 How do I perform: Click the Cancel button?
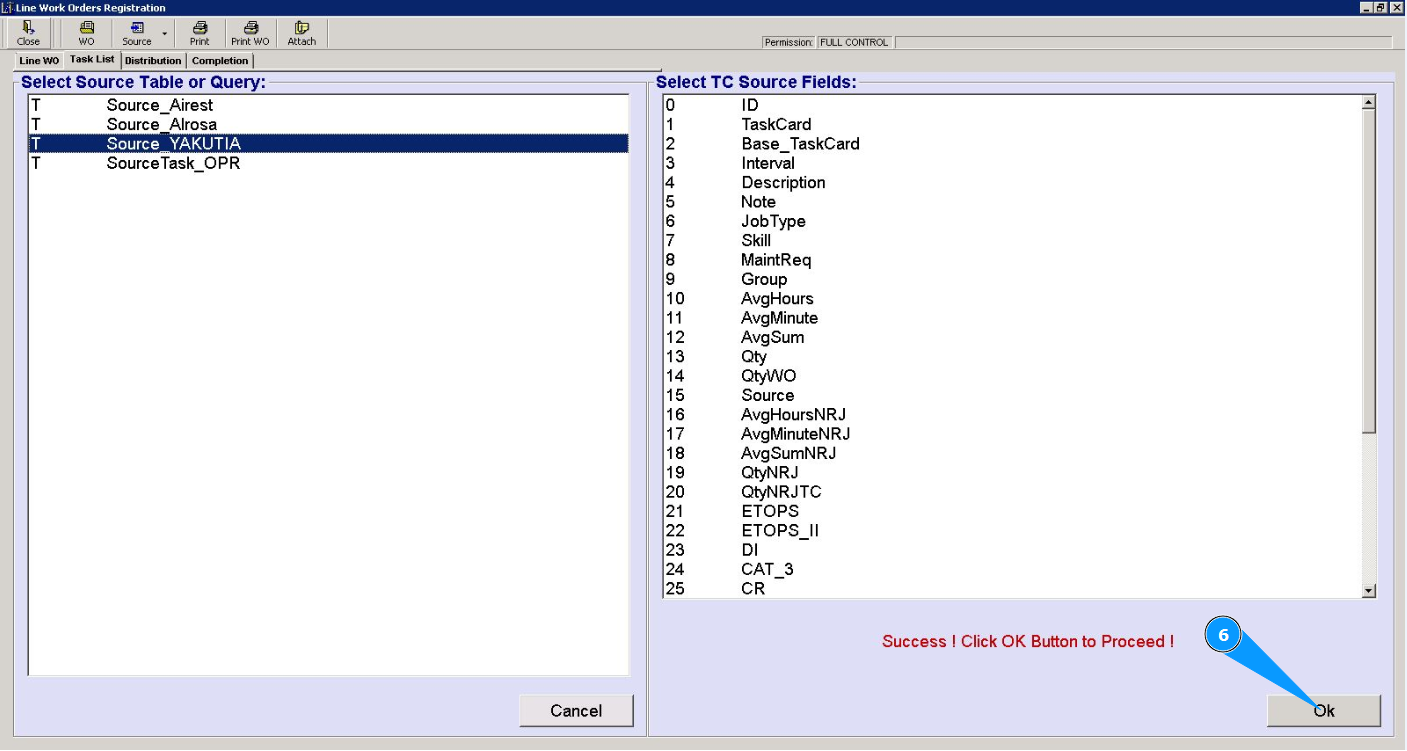(576, 711)
